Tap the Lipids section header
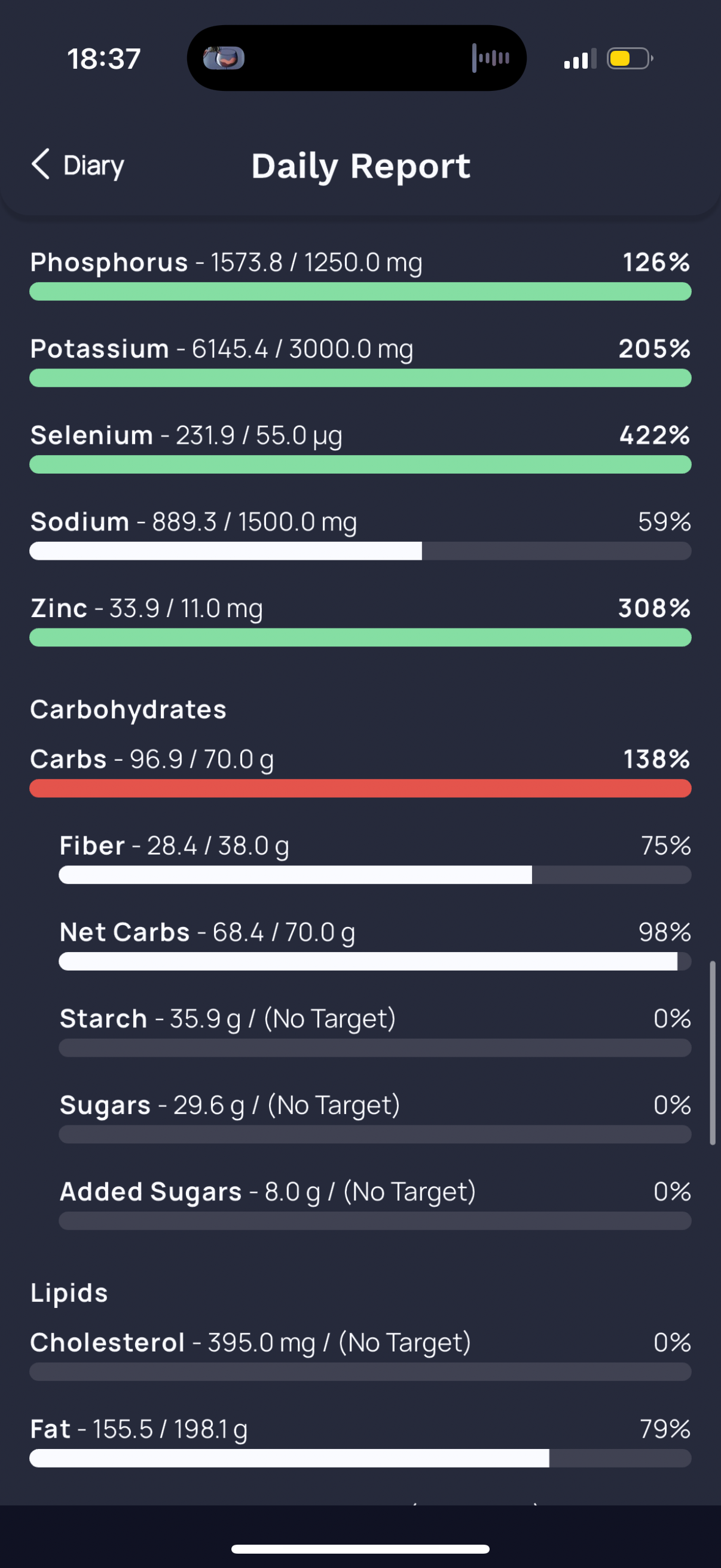The height and width of the screenshot is (1568, 721). tap(69, 1293)
